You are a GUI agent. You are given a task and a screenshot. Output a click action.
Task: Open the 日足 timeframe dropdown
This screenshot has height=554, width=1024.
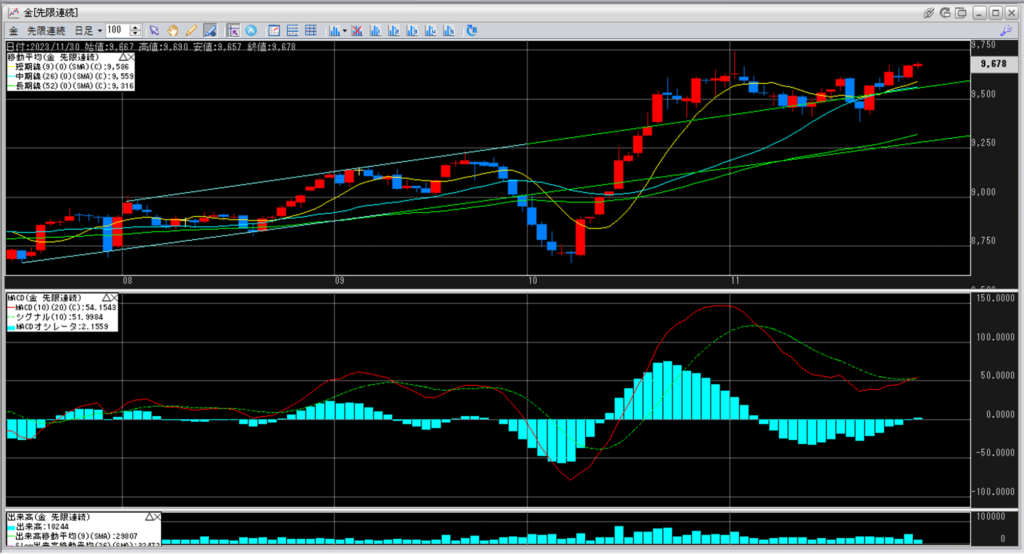88,31
